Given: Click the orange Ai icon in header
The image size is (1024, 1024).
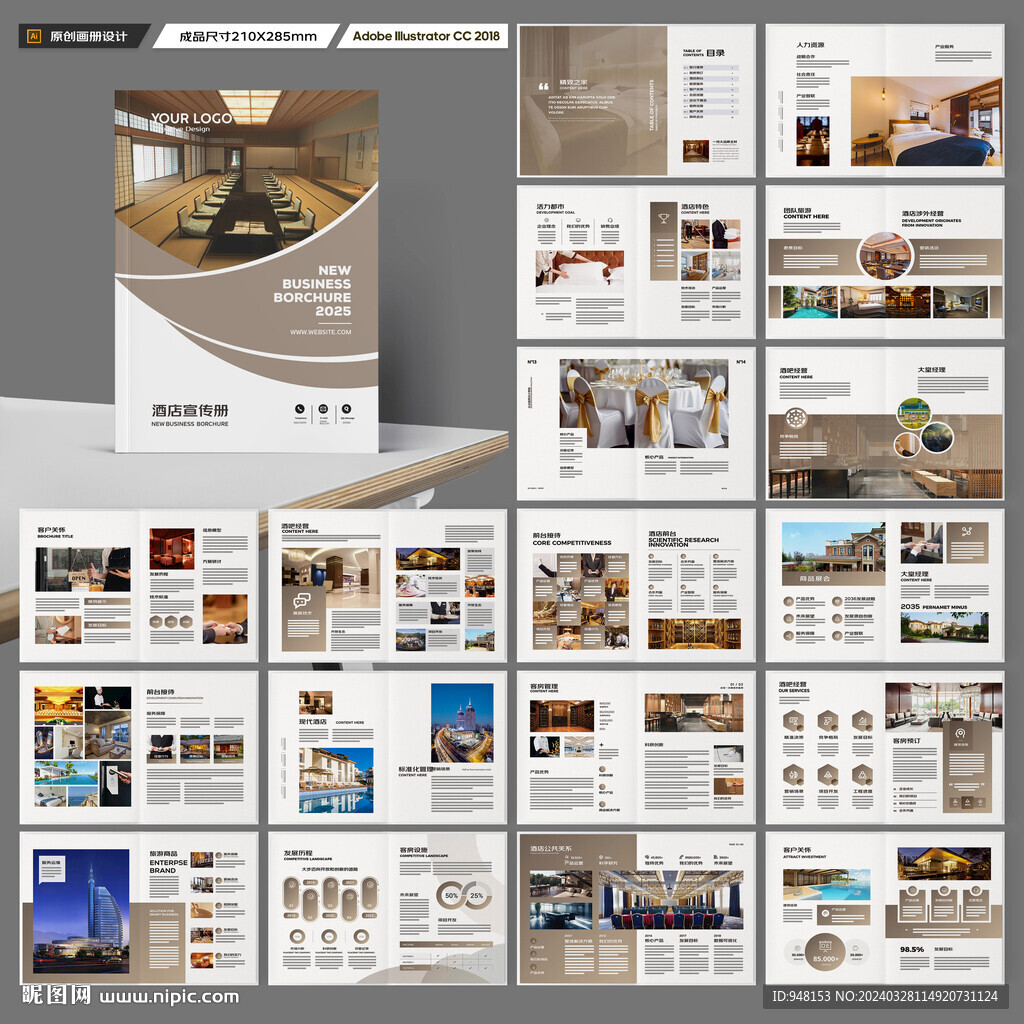Looking at the screenshot, I should pyautogui.click(x=34, y=37).
